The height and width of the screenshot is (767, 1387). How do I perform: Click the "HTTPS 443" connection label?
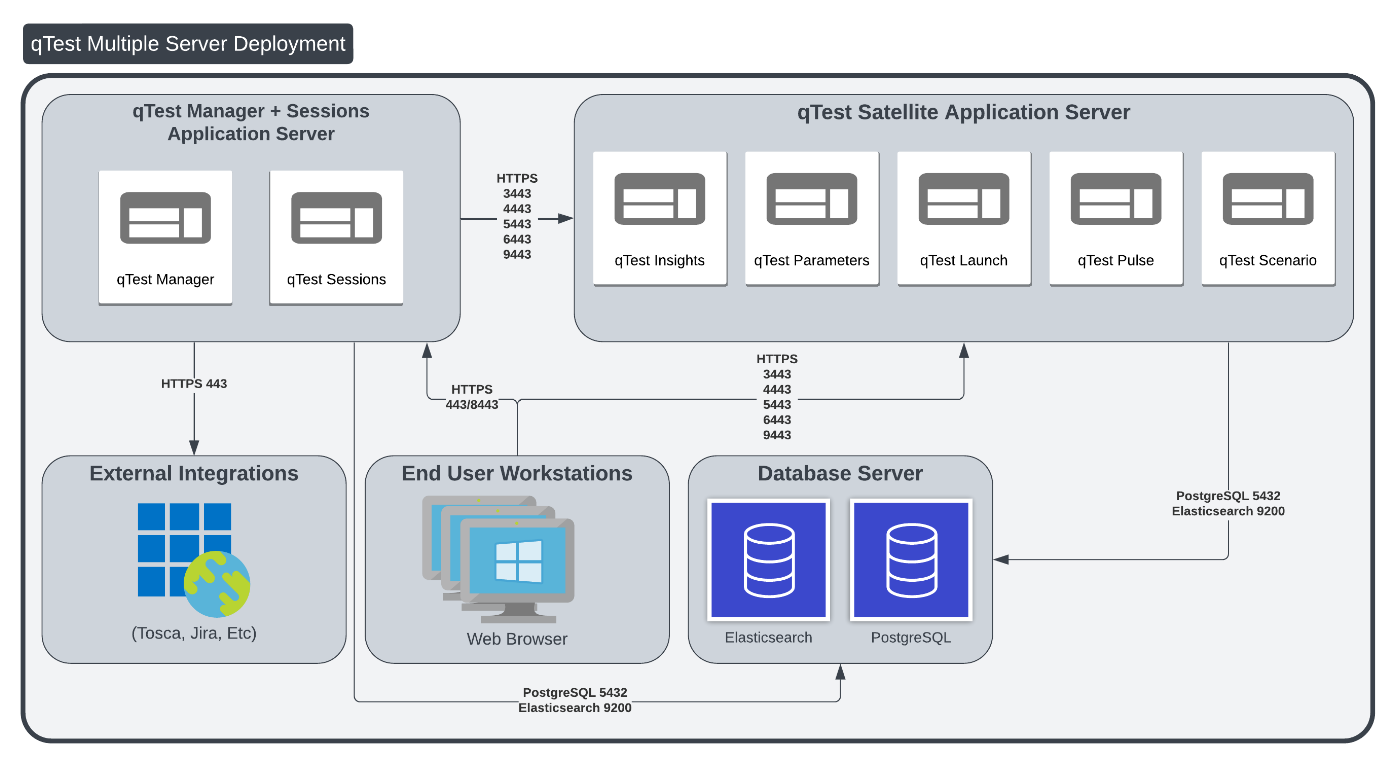pyautogui.click(x=194, y=383)
